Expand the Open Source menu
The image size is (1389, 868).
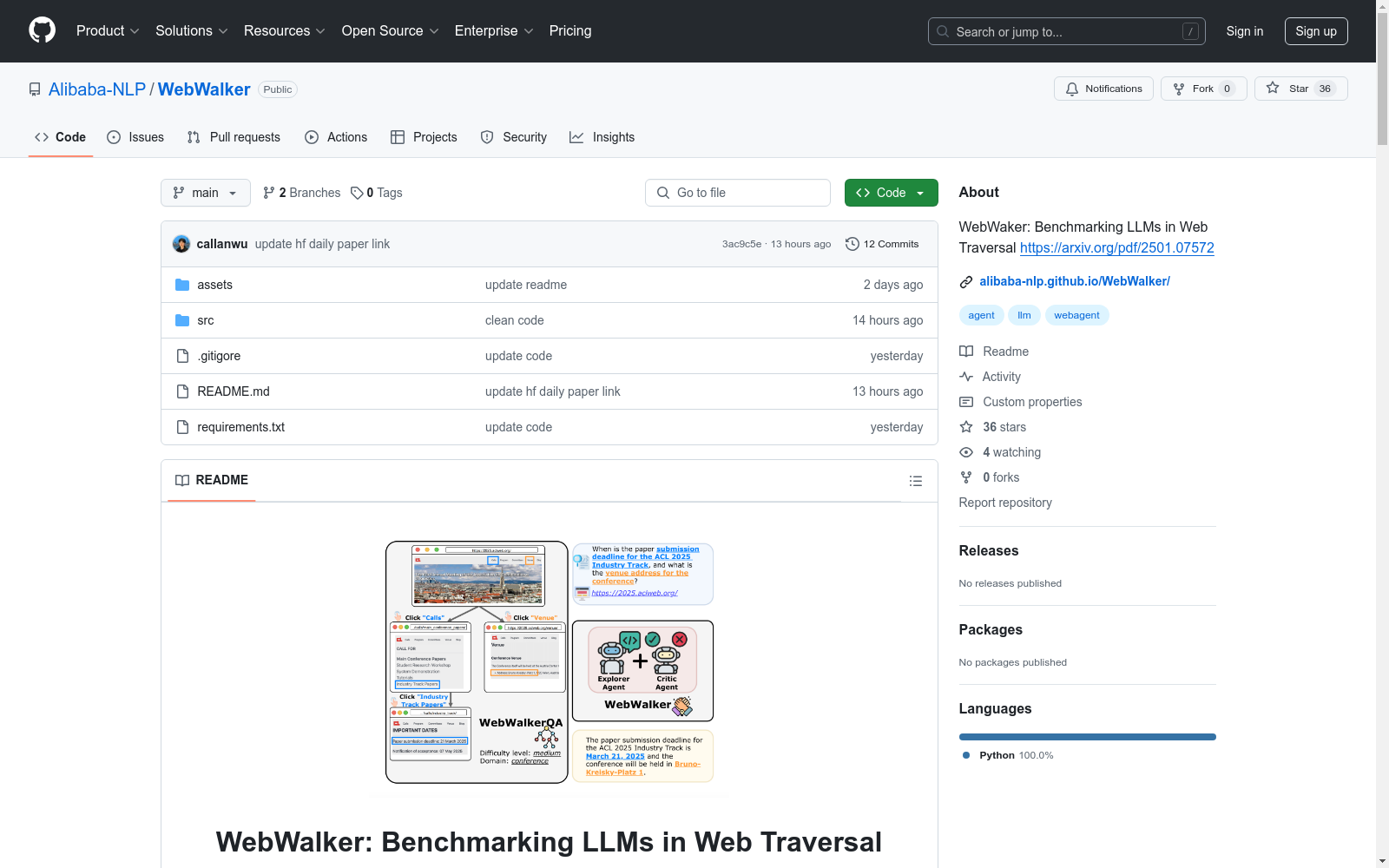tap(391, 30)
